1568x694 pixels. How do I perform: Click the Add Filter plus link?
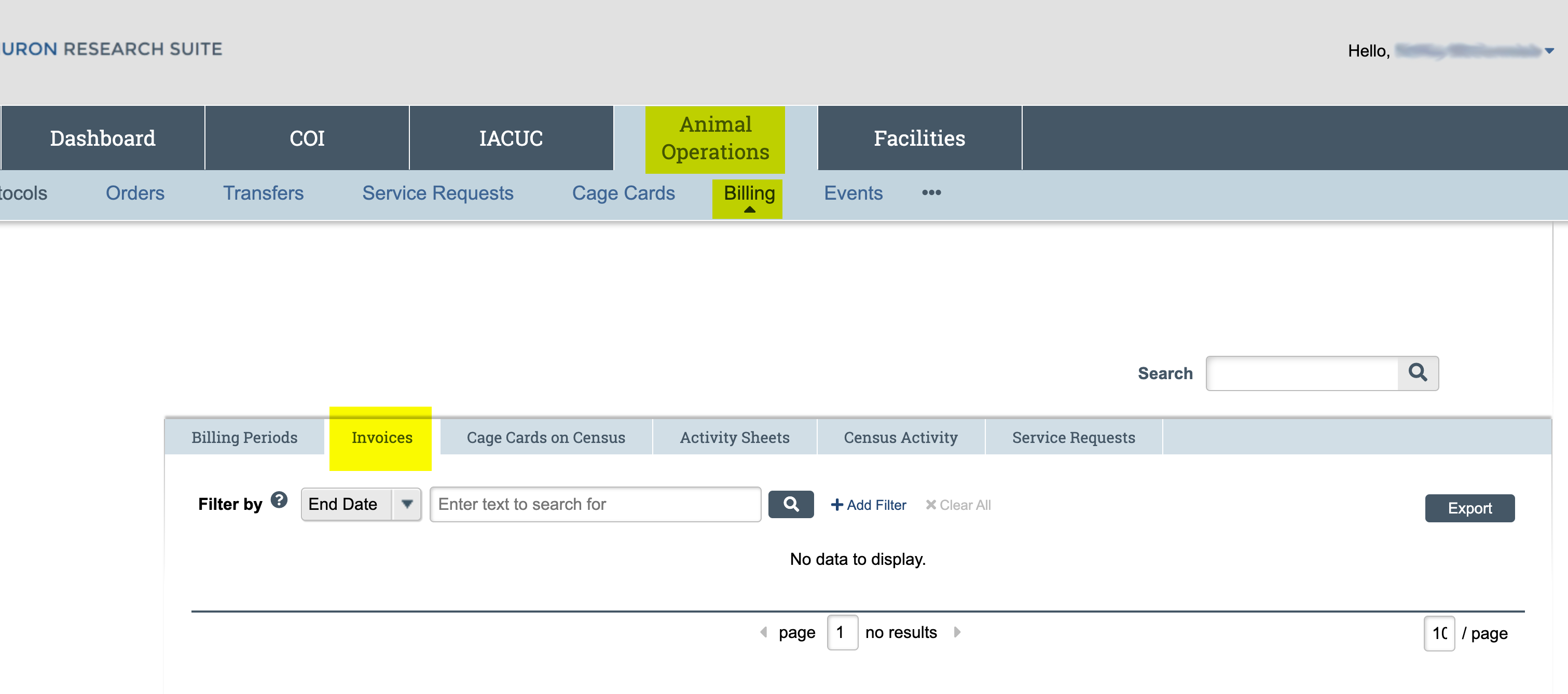click(868, 505)
